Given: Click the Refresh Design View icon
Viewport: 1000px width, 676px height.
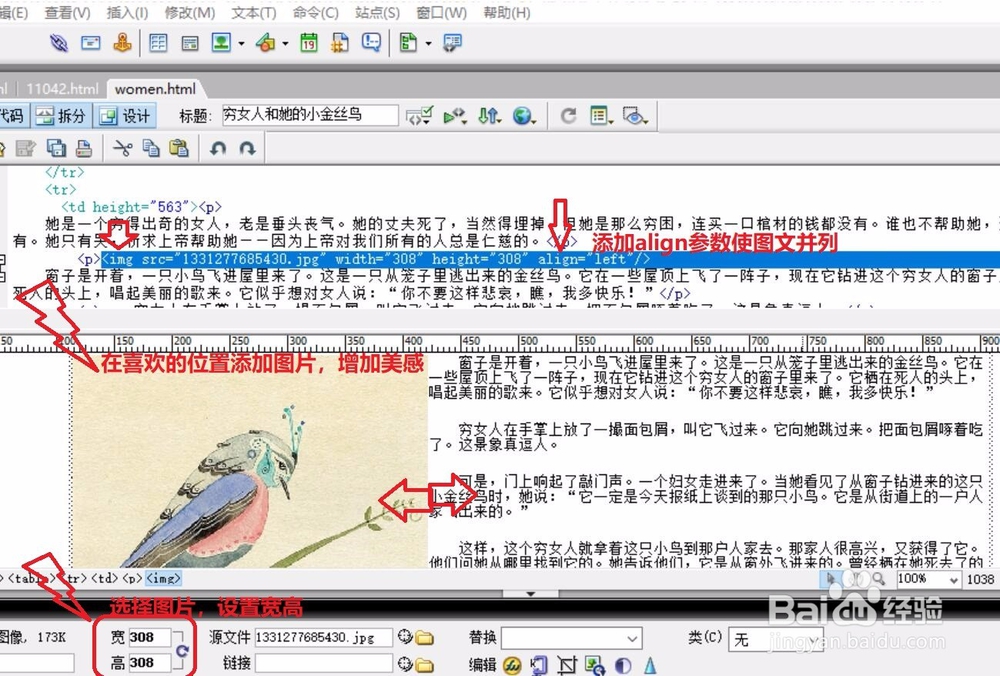Looking at the screenshot, I should [568, 116].
